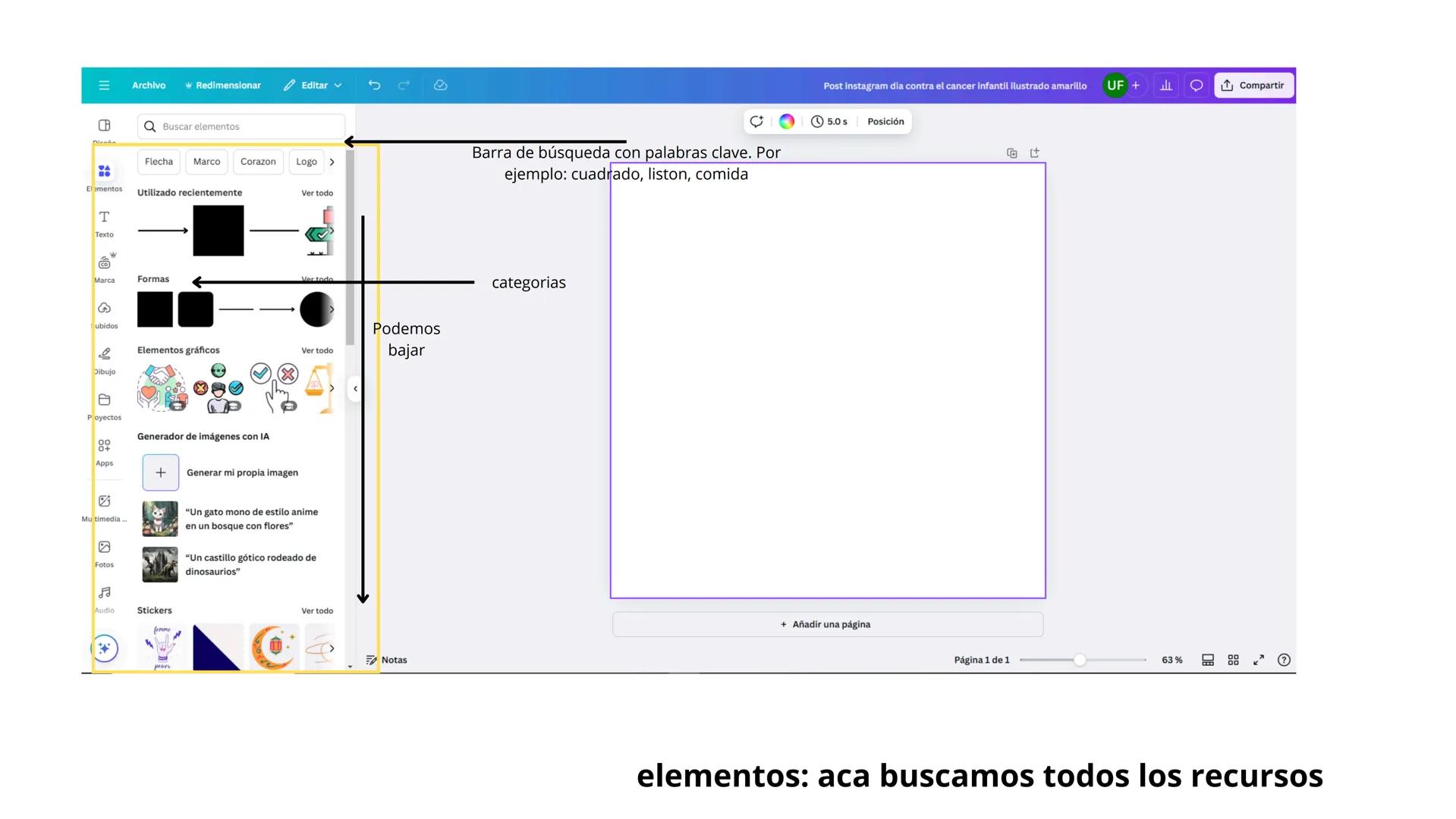Expand more category chips with the right chevron
Screen dimensions: 1456x819
pos(332,162)
